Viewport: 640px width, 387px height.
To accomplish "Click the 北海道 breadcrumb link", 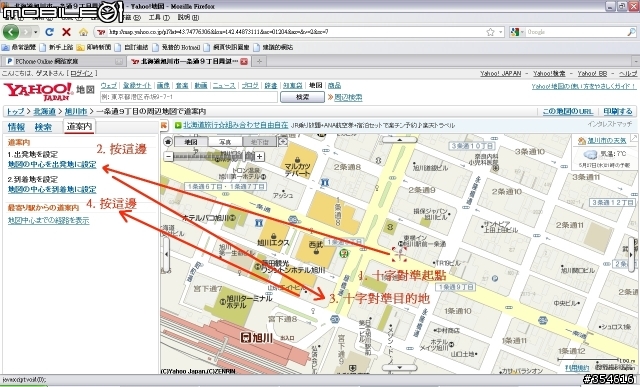I will click(44, 111).
